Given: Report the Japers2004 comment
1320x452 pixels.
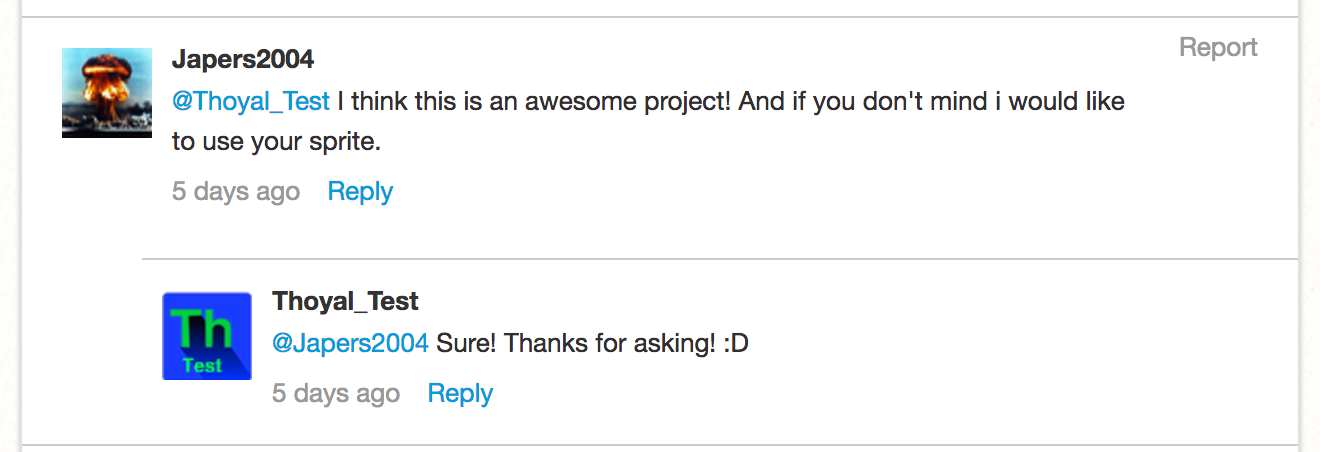Looking at the screenshot, I should coord(1218,47).
